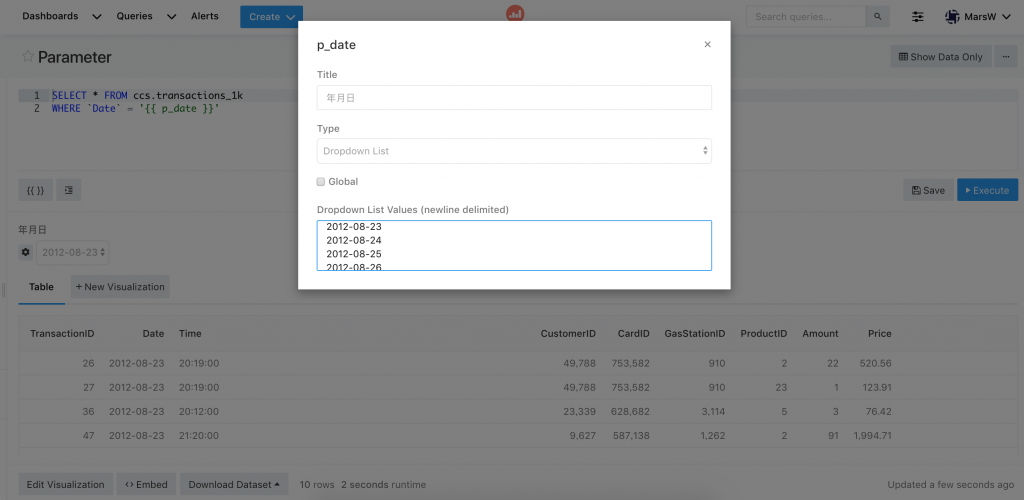Open the Alerts page
The image size is (1024, 500).
click(205, 16)
